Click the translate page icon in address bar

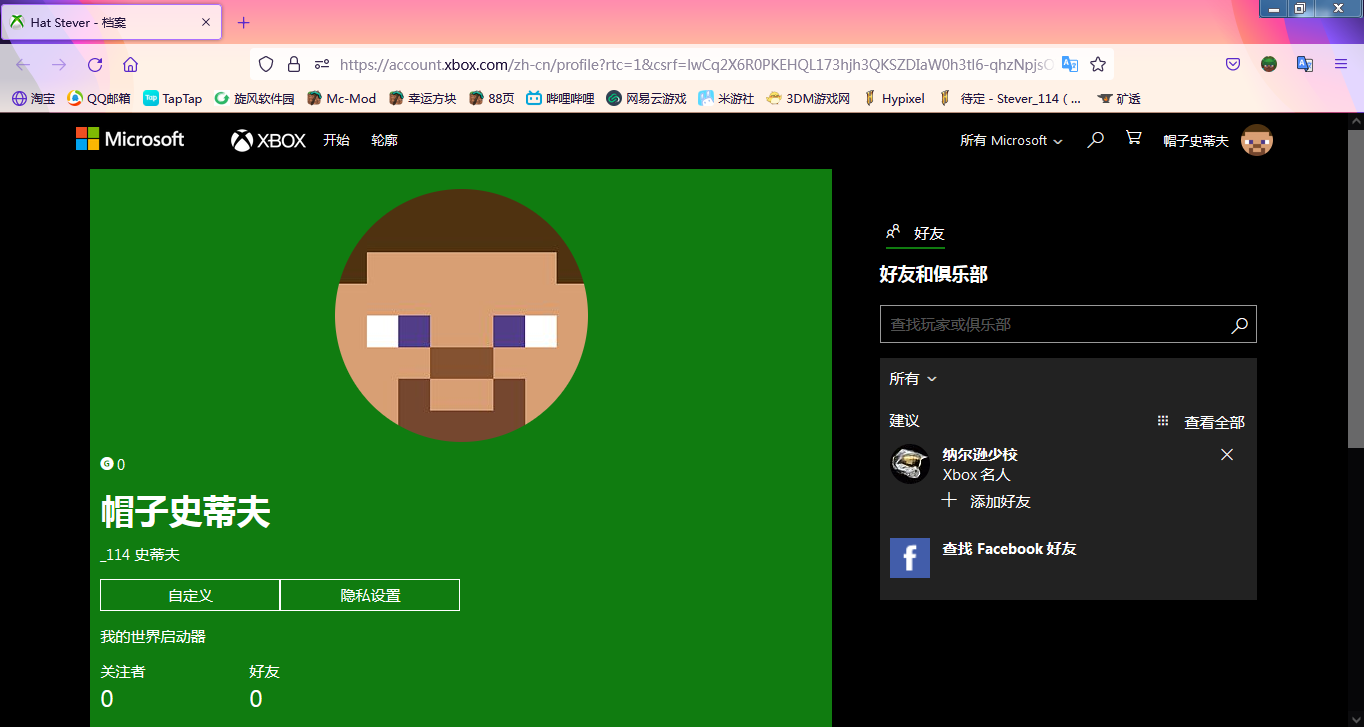coord(1069,64)
